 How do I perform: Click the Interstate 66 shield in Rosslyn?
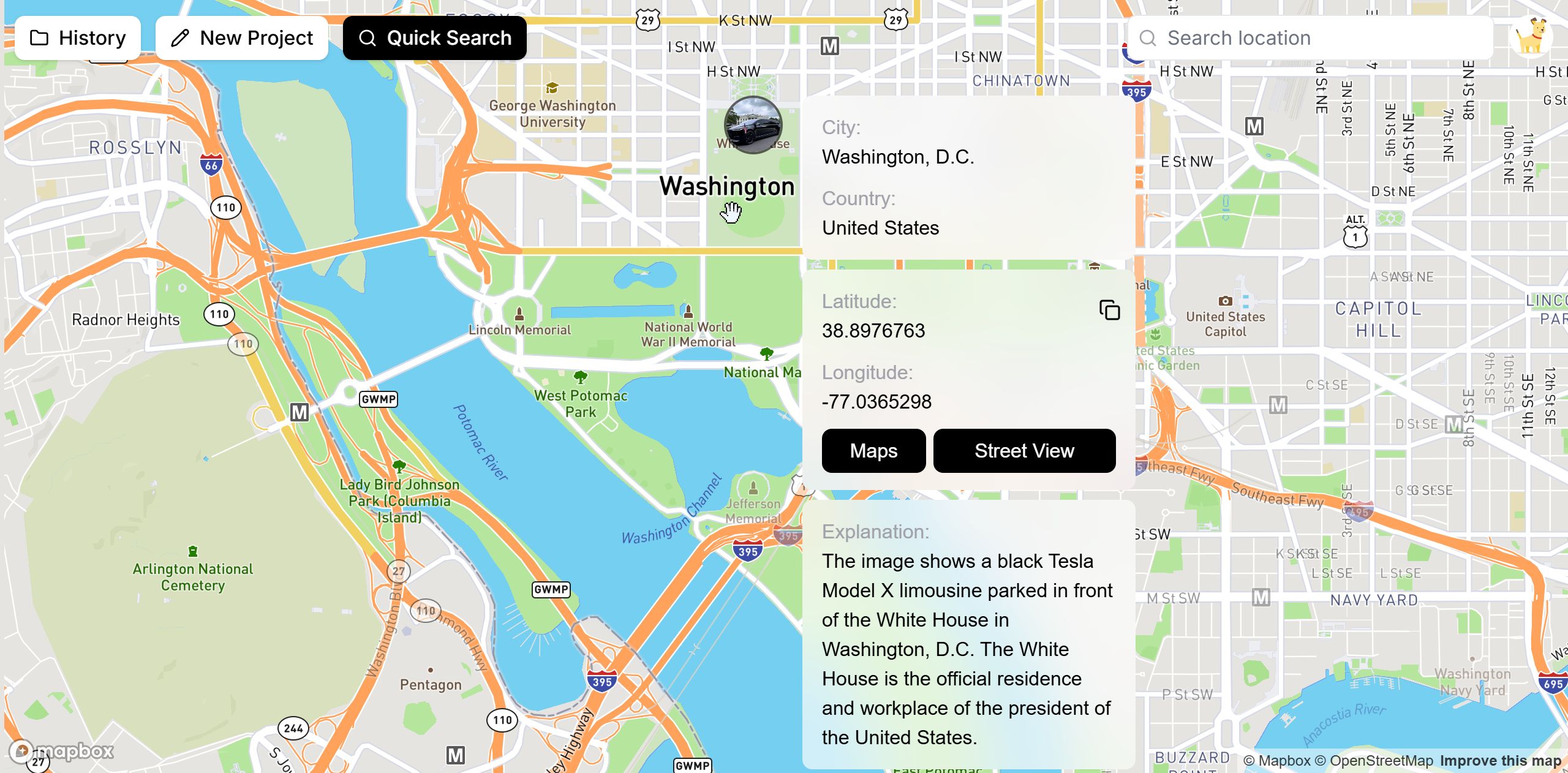coord(211,165)
